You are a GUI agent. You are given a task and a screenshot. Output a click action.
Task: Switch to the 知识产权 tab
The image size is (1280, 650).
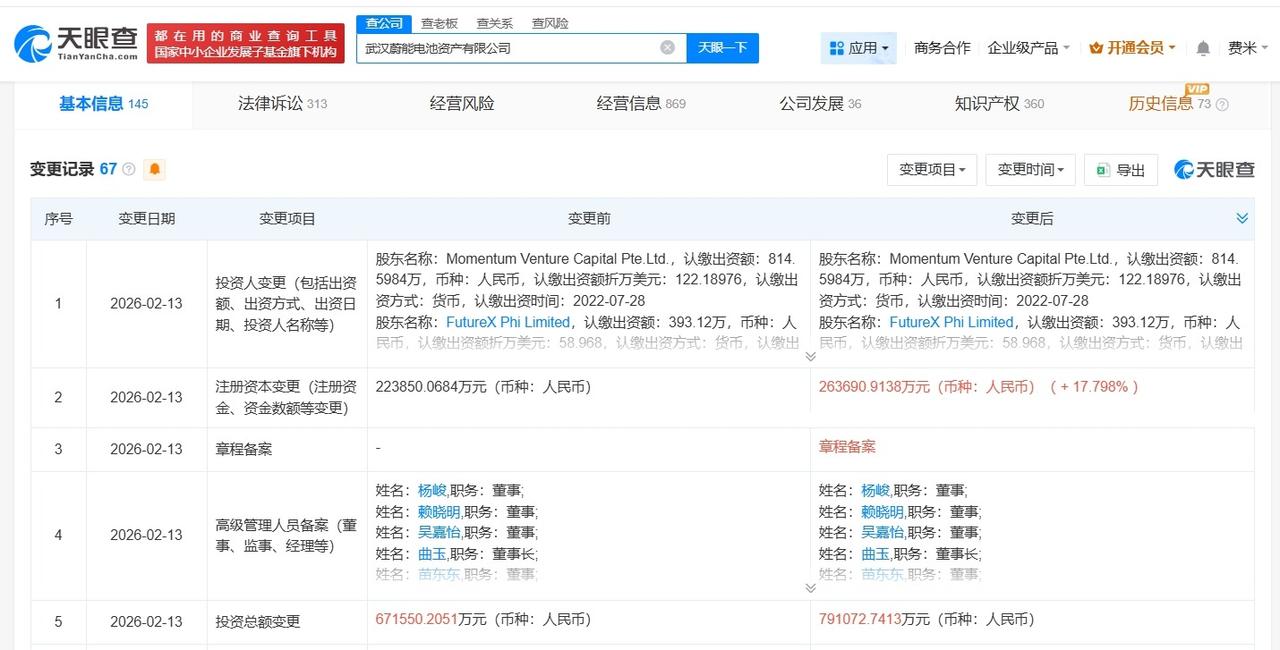tap(997, 103)
